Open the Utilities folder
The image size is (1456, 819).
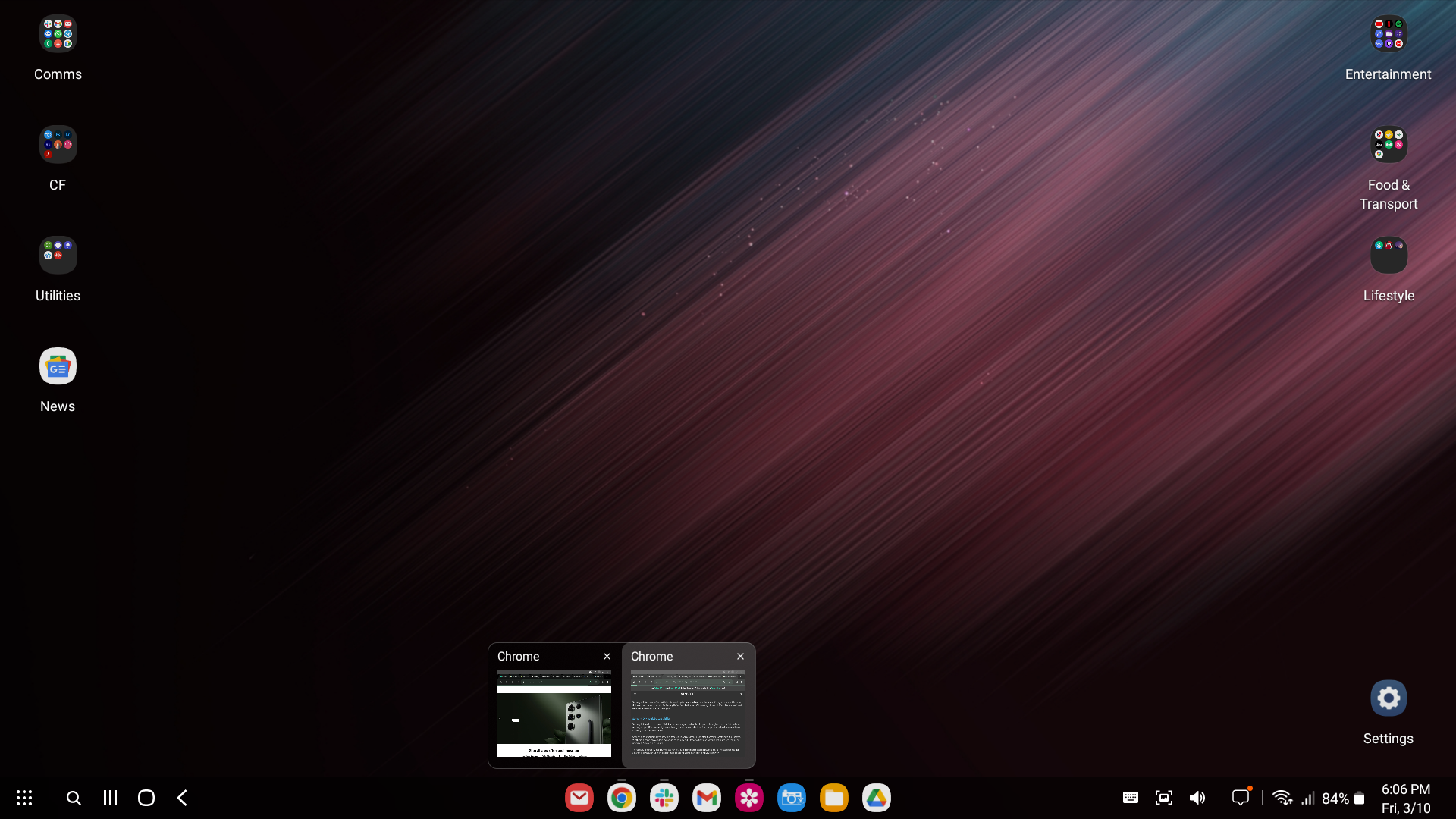tap(58, 255)
